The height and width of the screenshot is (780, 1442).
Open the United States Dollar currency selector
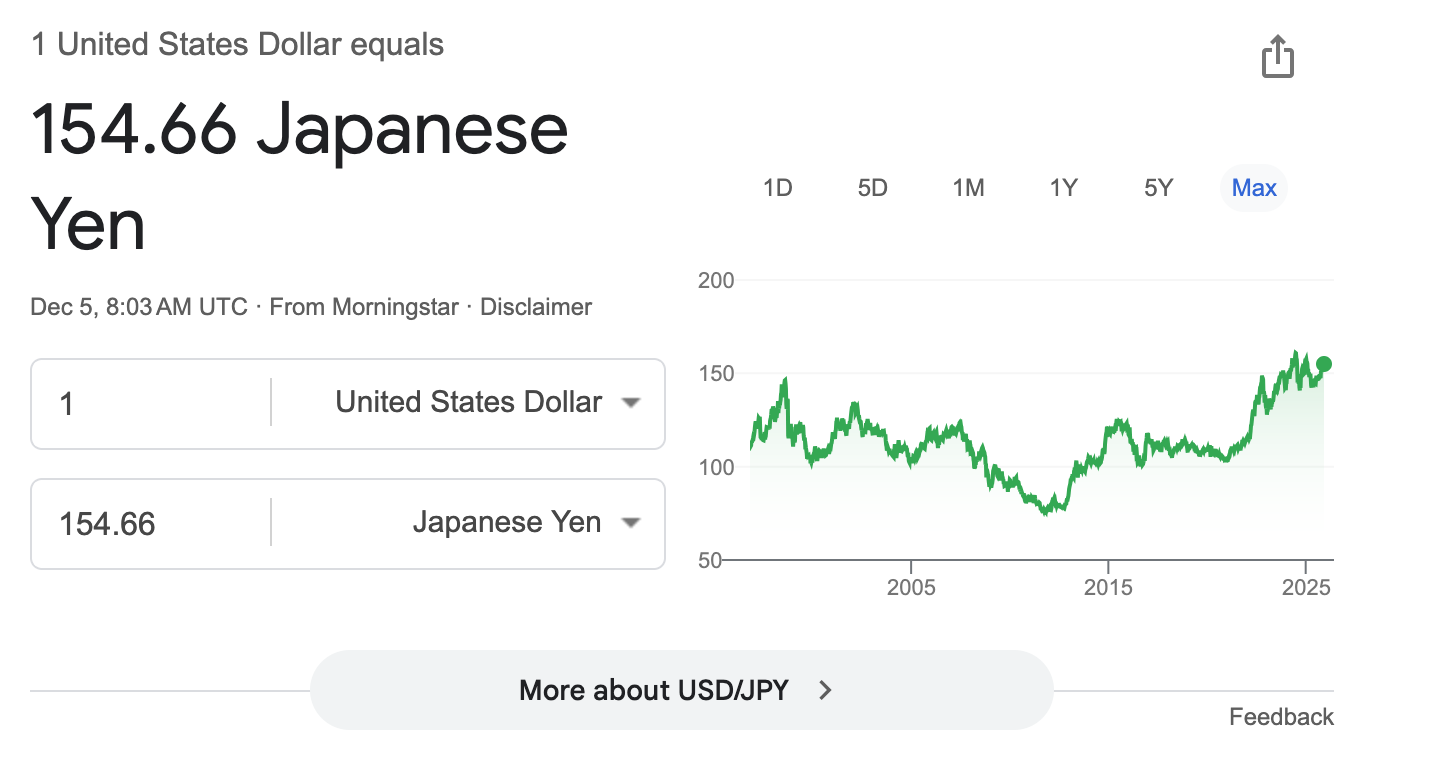[468, 403]
